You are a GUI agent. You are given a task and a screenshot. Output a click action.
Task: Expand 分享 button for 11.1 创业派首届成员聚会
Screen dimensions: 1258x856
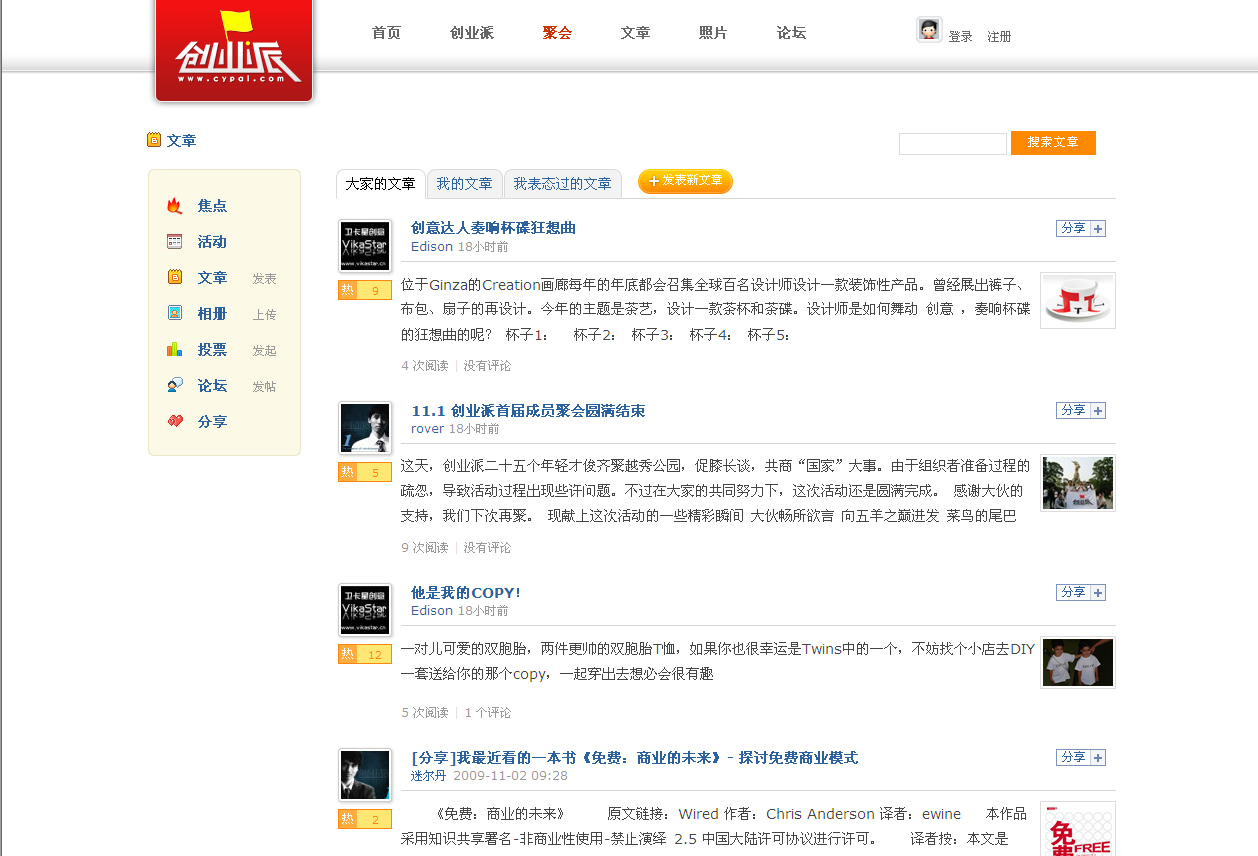(x=1081, y=411)
